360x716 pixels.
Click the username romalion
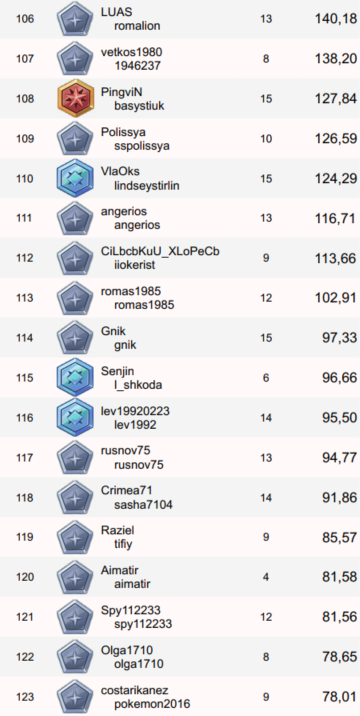[x=137, y=26]
